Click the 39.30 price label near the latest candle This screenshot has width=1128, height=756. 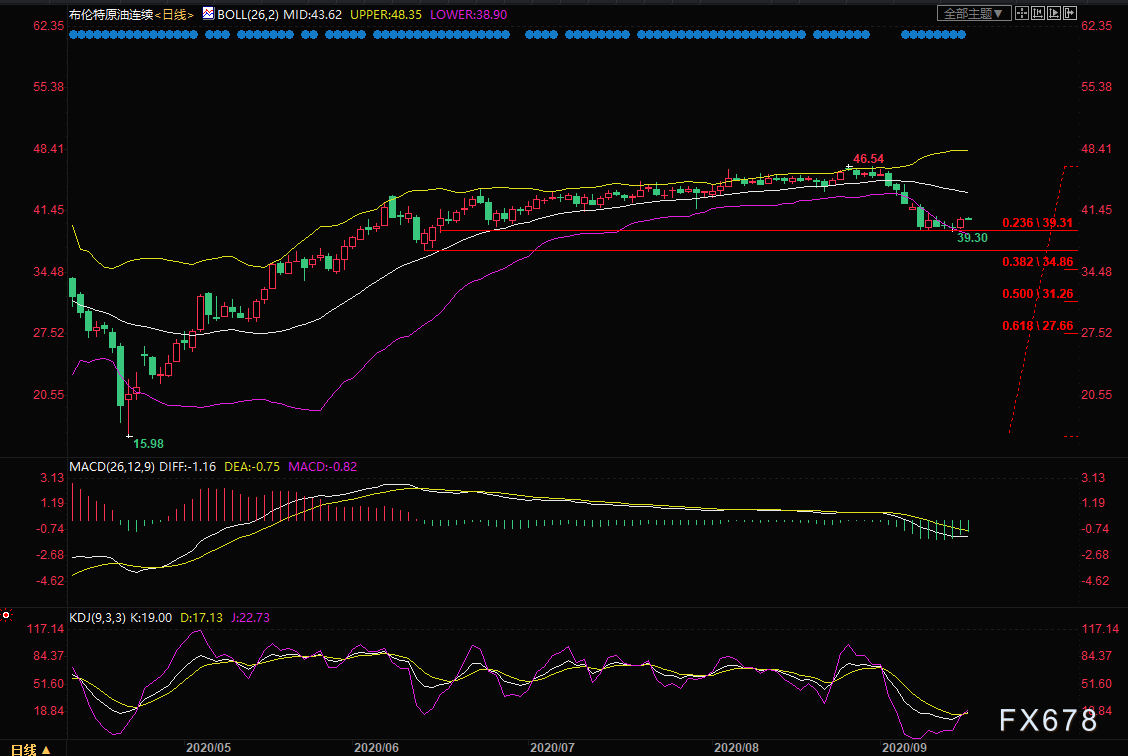click(x=972, y=238)
